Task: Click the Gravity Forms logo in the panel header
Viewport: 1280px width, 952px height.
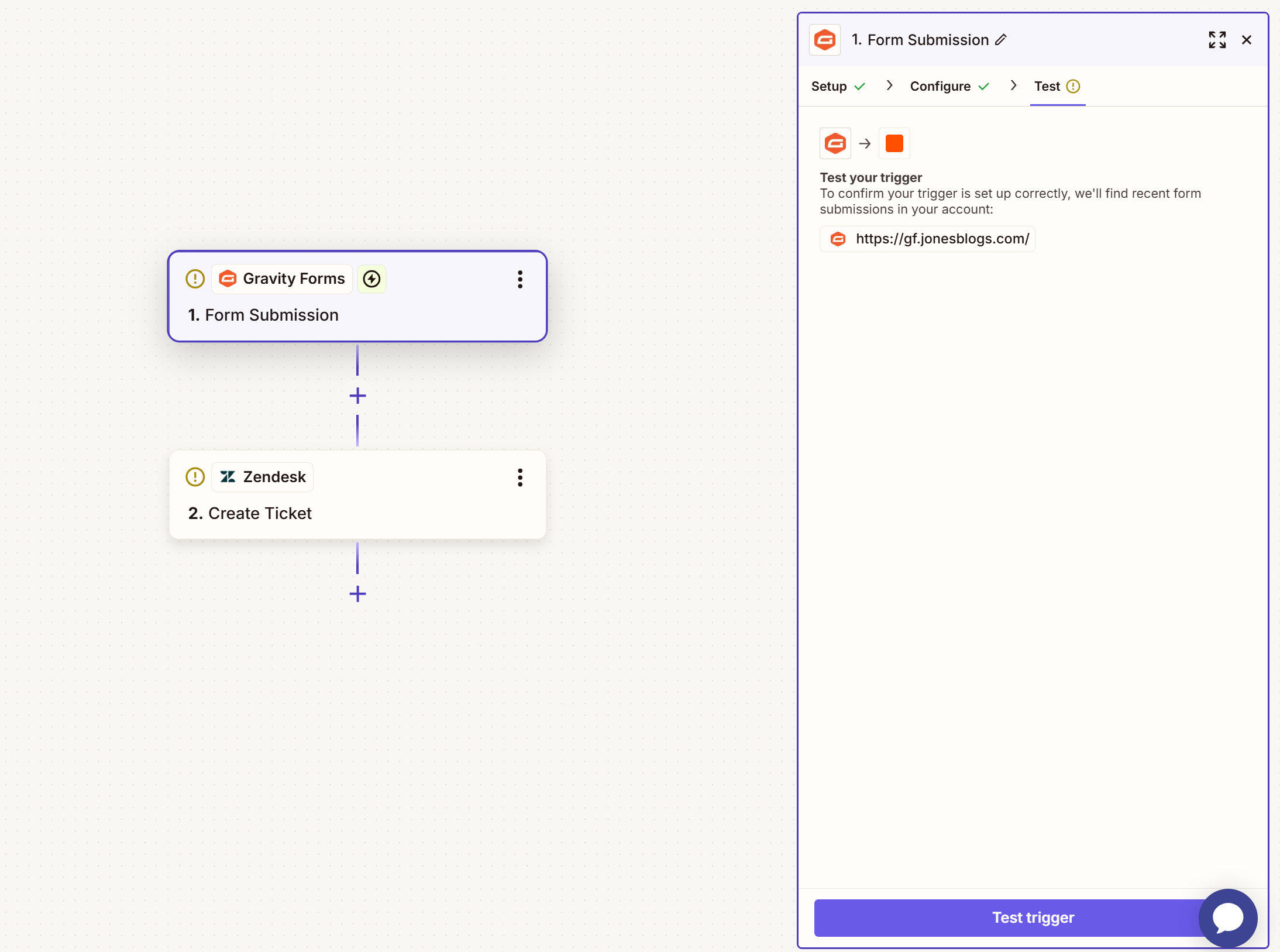Action: 825,40
